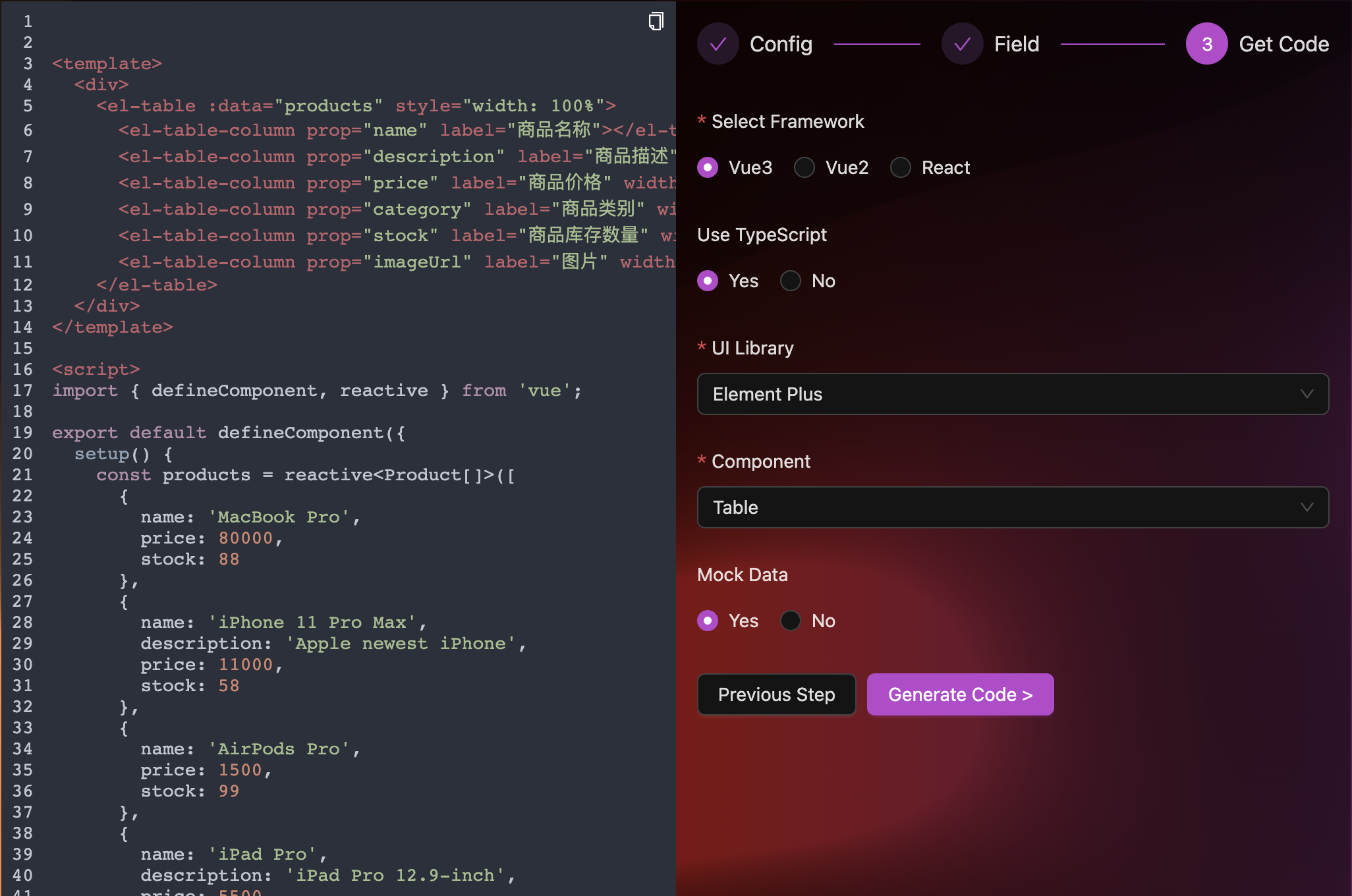The image size is (1352, 896).
Task: Choose Yes for Use TypeScript
Action: pos(708,281)
